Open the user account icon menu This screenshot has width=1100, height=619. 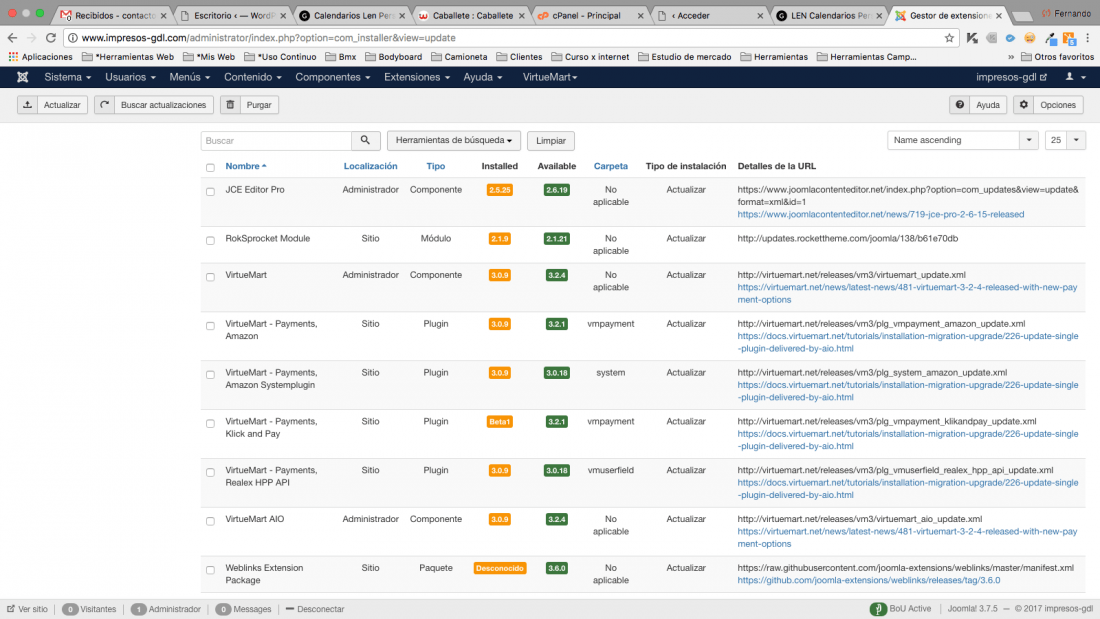(x=1075, y=77)
